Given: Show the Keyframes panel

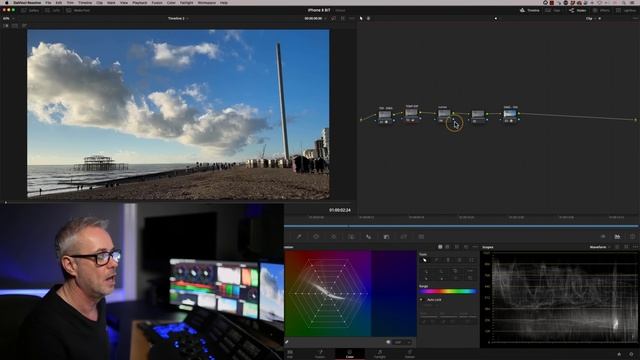Looking at the screenshot, I should click(x=603, y=236).
